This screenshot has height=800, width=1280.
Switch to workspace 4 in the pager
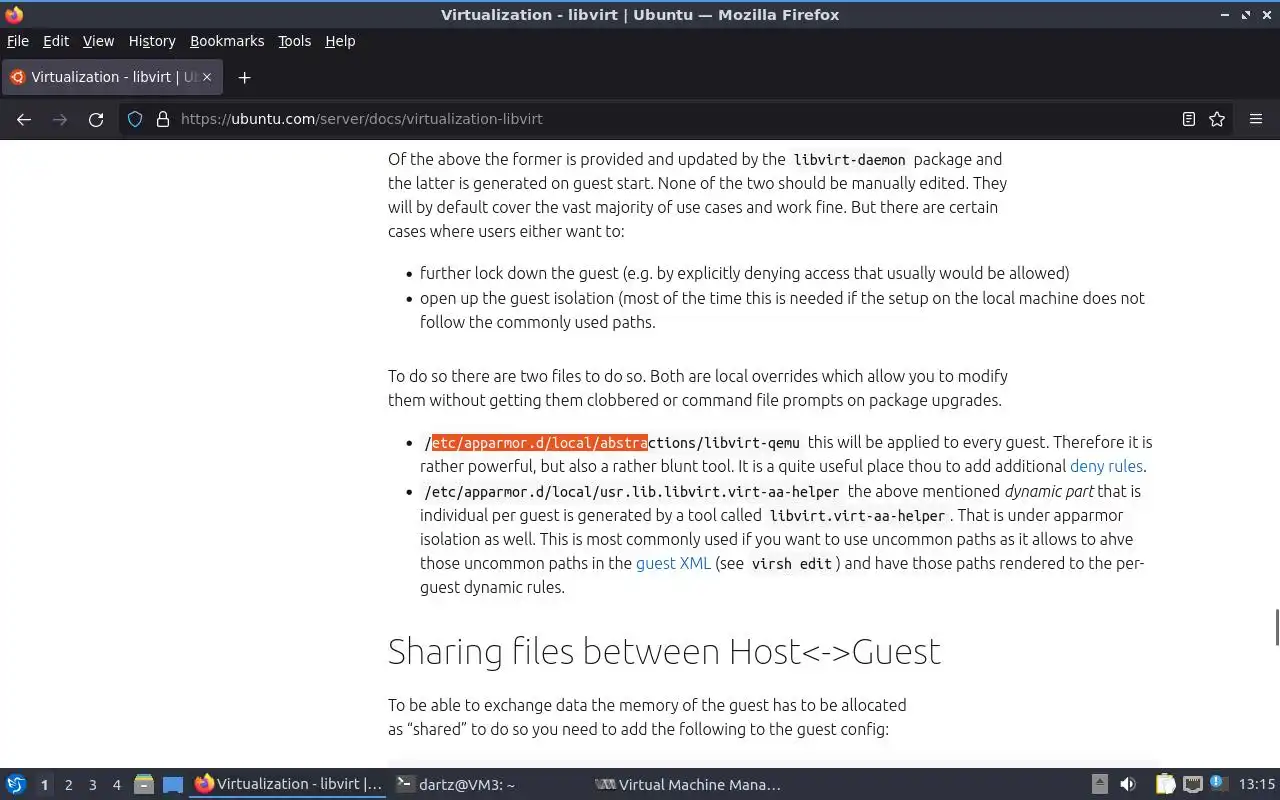(116, 785)
